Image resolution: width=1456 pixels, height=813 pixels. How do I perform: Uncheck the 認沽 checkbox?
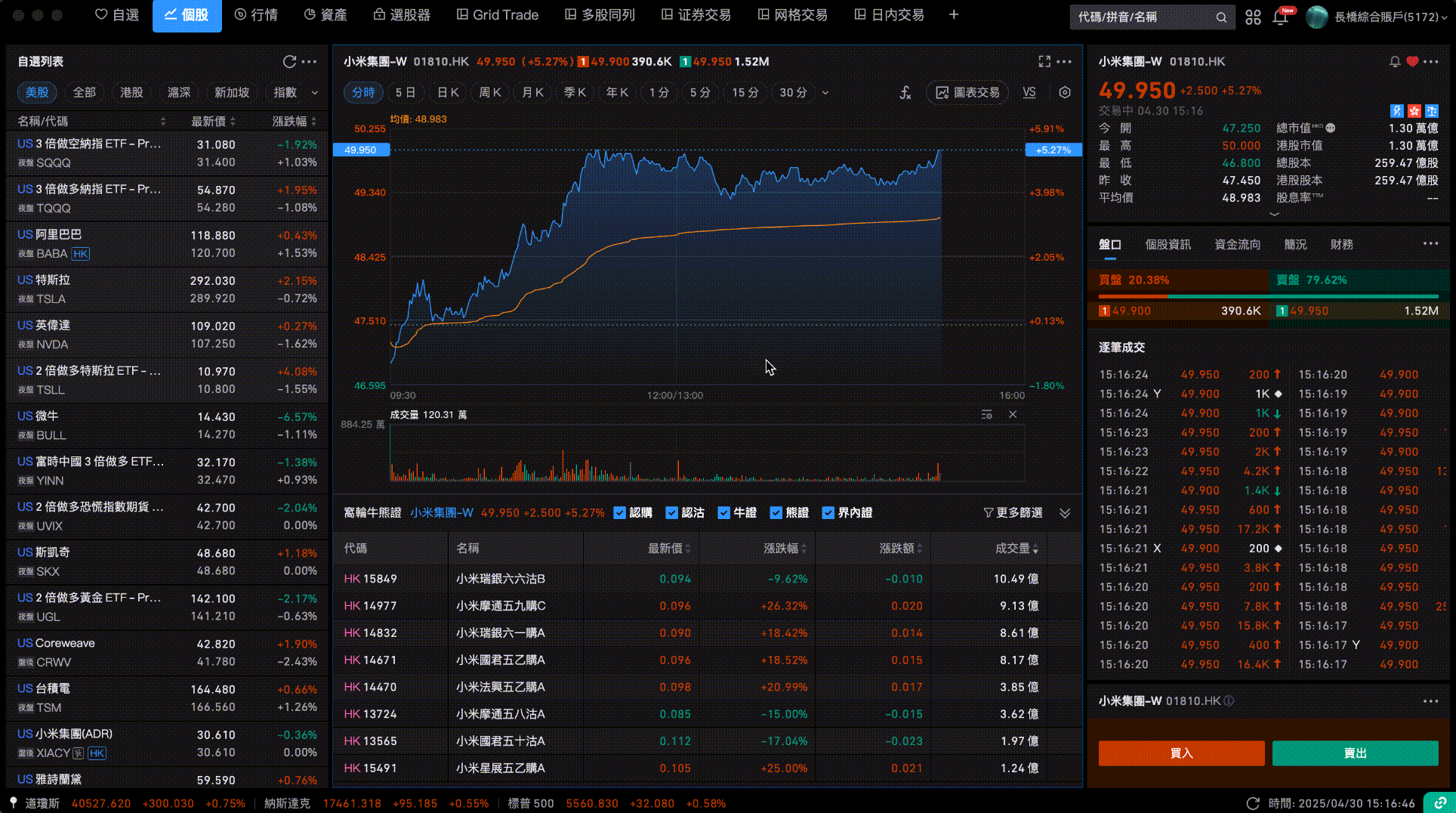pyautogui.click(x=672, y=513)
